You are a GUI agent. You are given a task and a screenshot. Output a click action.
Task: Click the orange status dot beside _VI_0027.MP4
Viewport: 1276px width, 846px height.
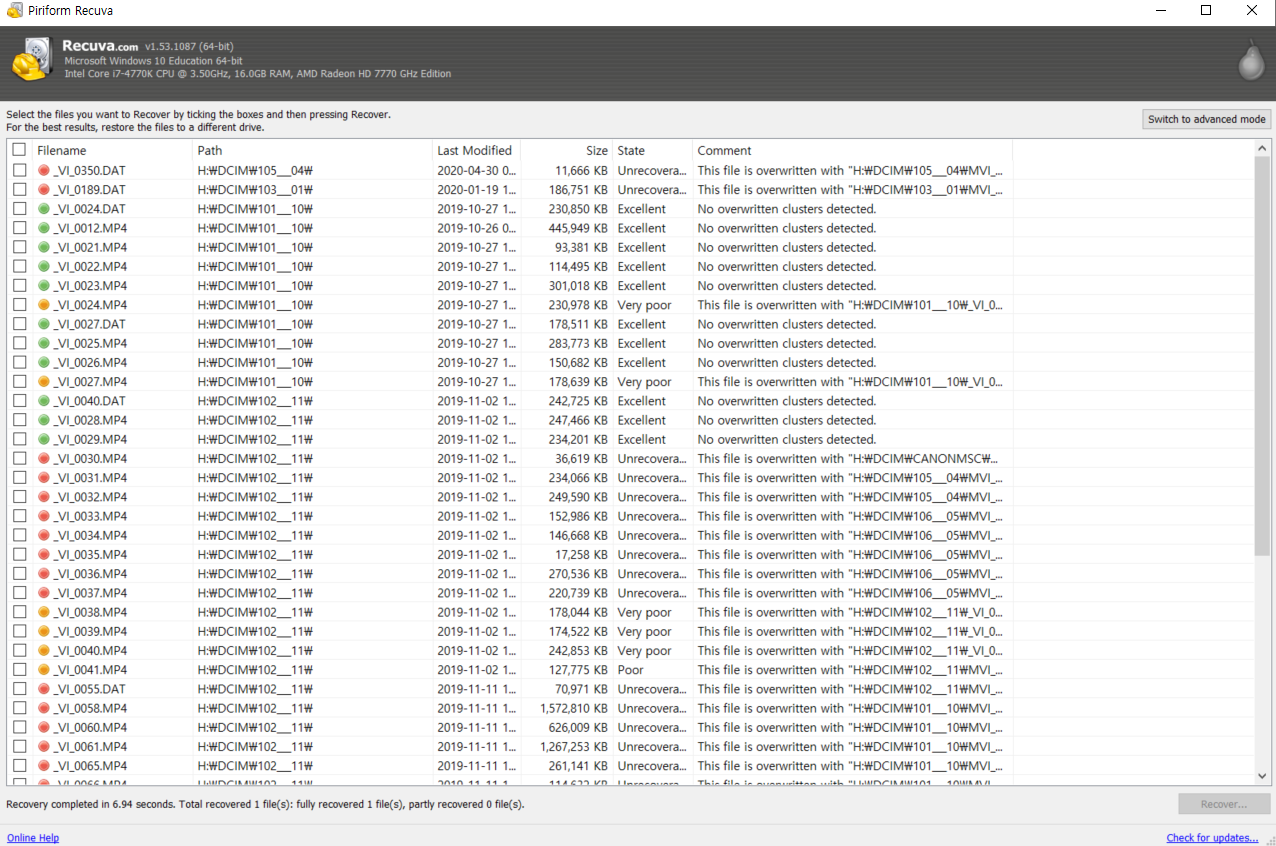(44, 382)
